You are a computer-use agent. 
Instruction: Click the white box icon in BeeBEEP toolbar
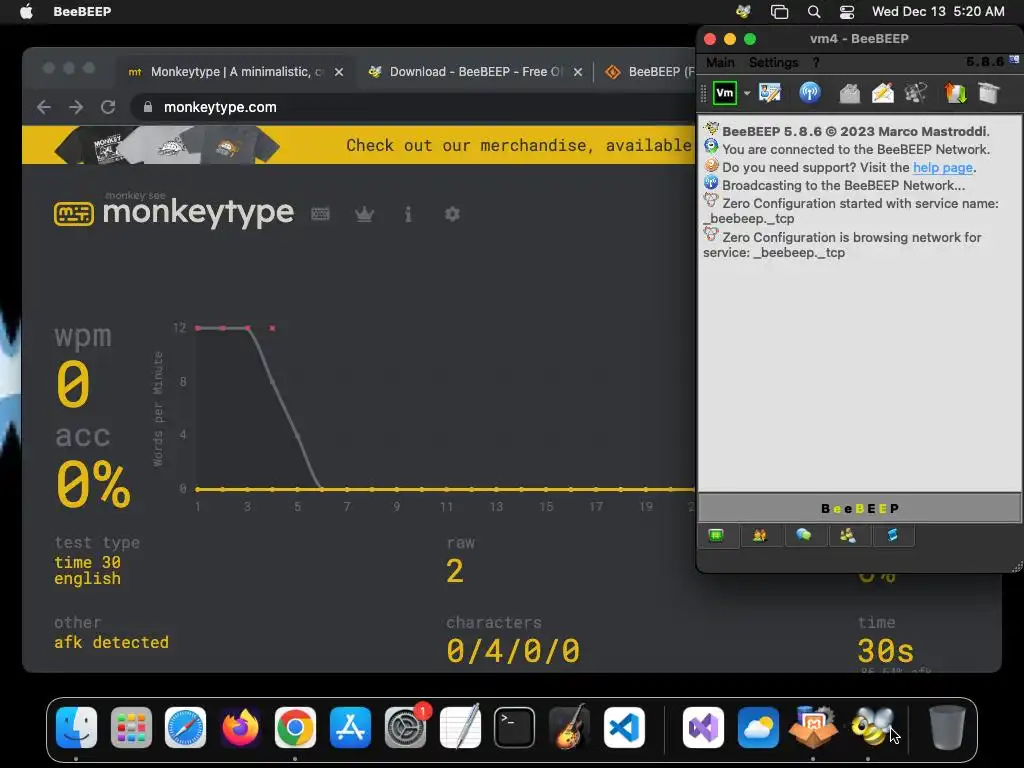pos(989,93)
